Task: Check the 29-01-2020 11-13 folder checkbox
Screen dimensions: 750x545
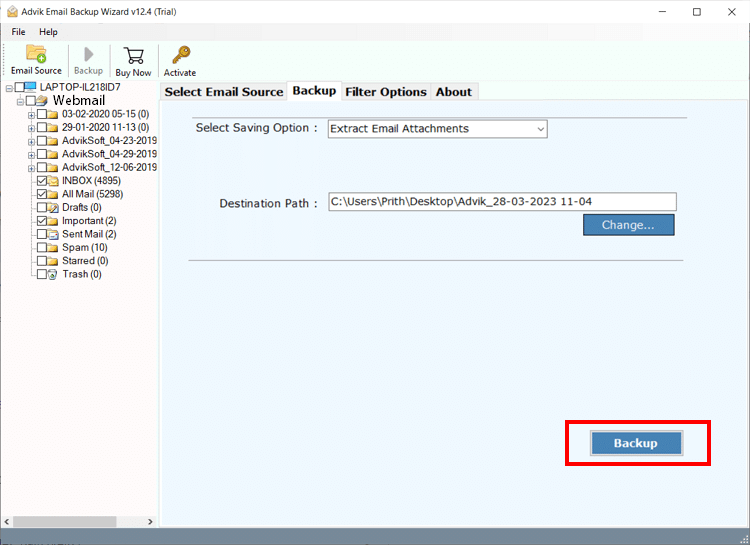Action: [42, 127]
